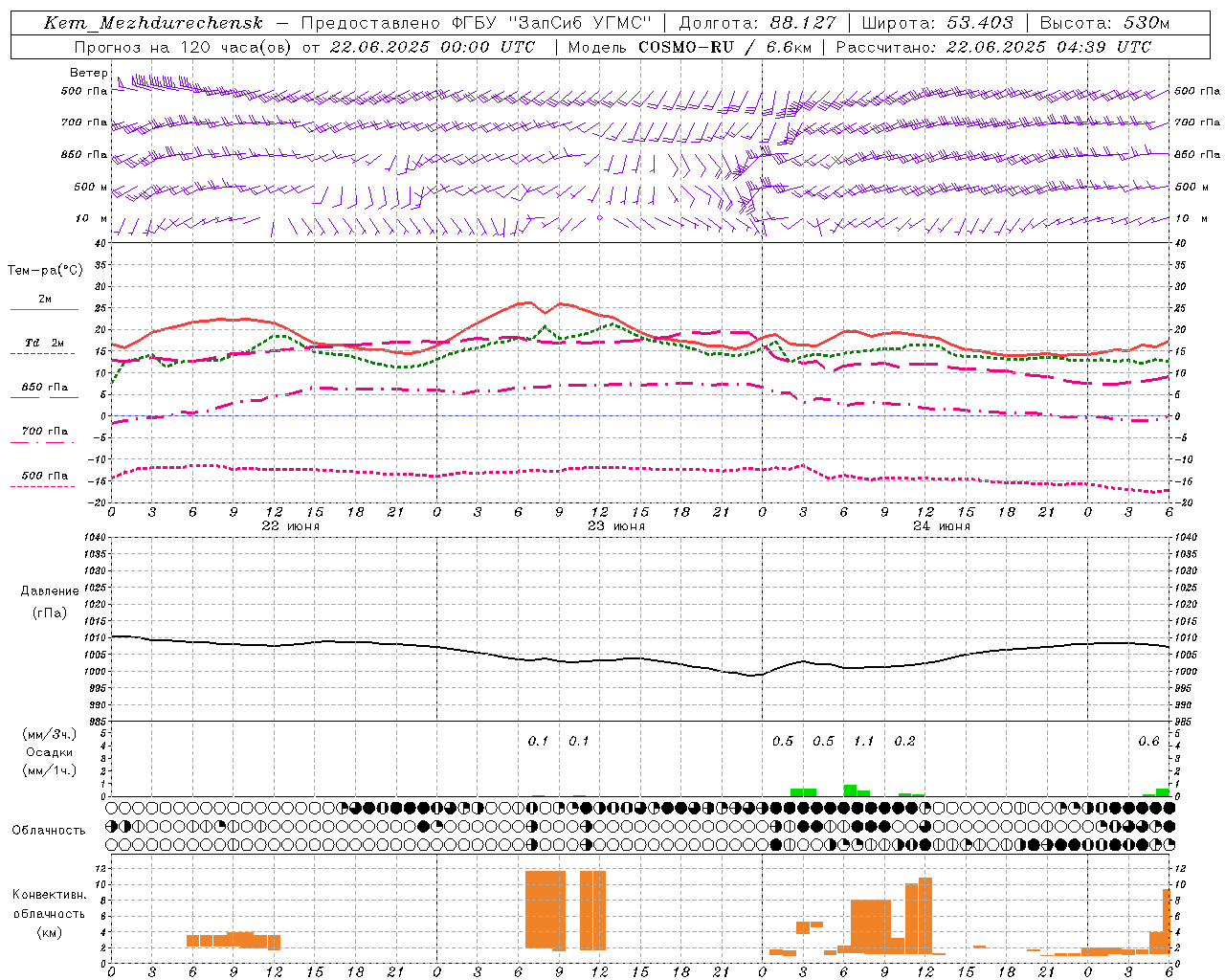Click the 500 гПа entry in temperature legend
Viewport: 1225px width, 980px height.
point(45,475)
